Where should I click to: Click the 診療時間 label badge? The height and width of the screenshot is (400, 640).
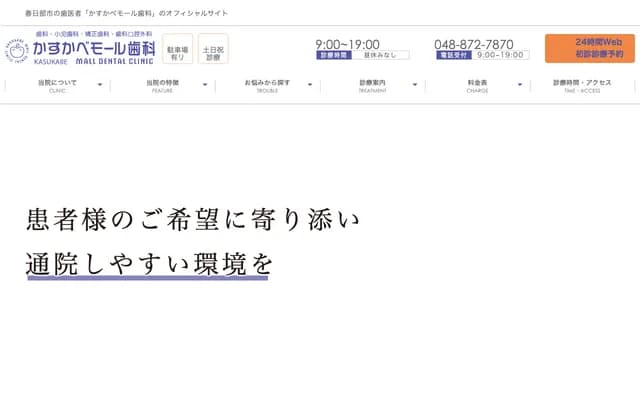click(332, 56)
